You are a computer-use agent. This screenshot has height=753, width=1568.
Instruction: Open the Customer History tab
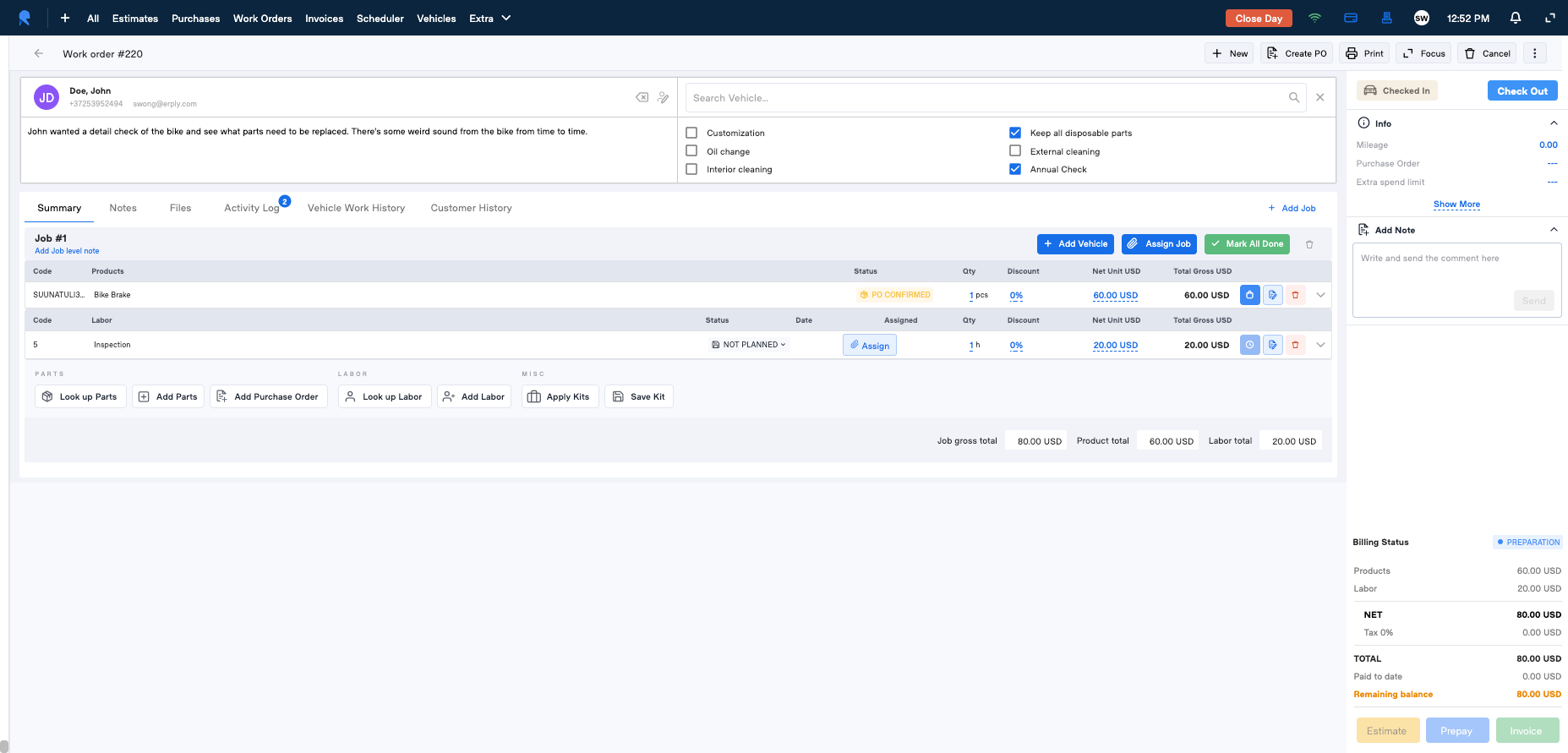point(471,208)
